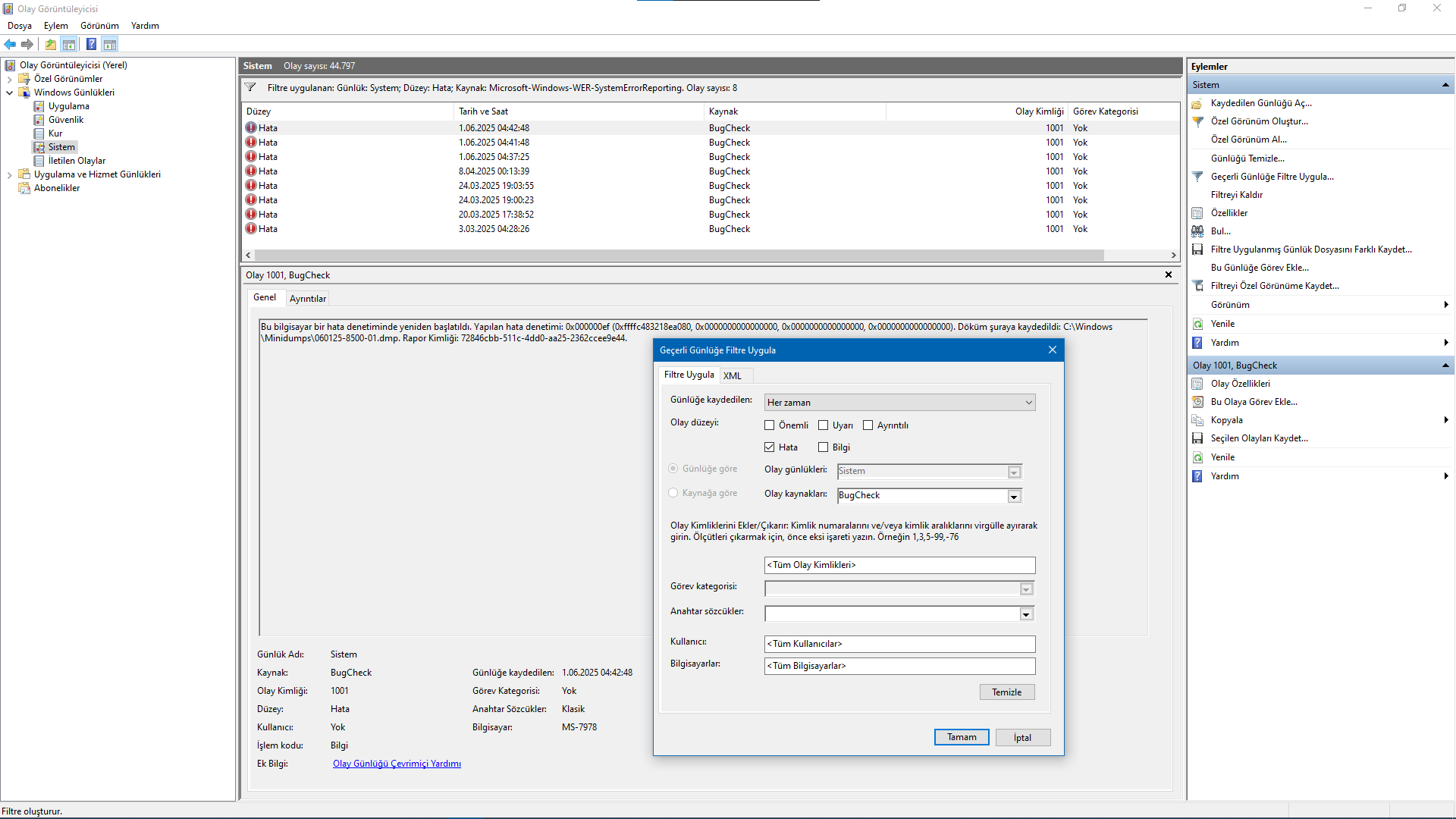Close the Olay 1001, BugCheck preview pane
1456x819 pixels.
[x=1169, y=275]
